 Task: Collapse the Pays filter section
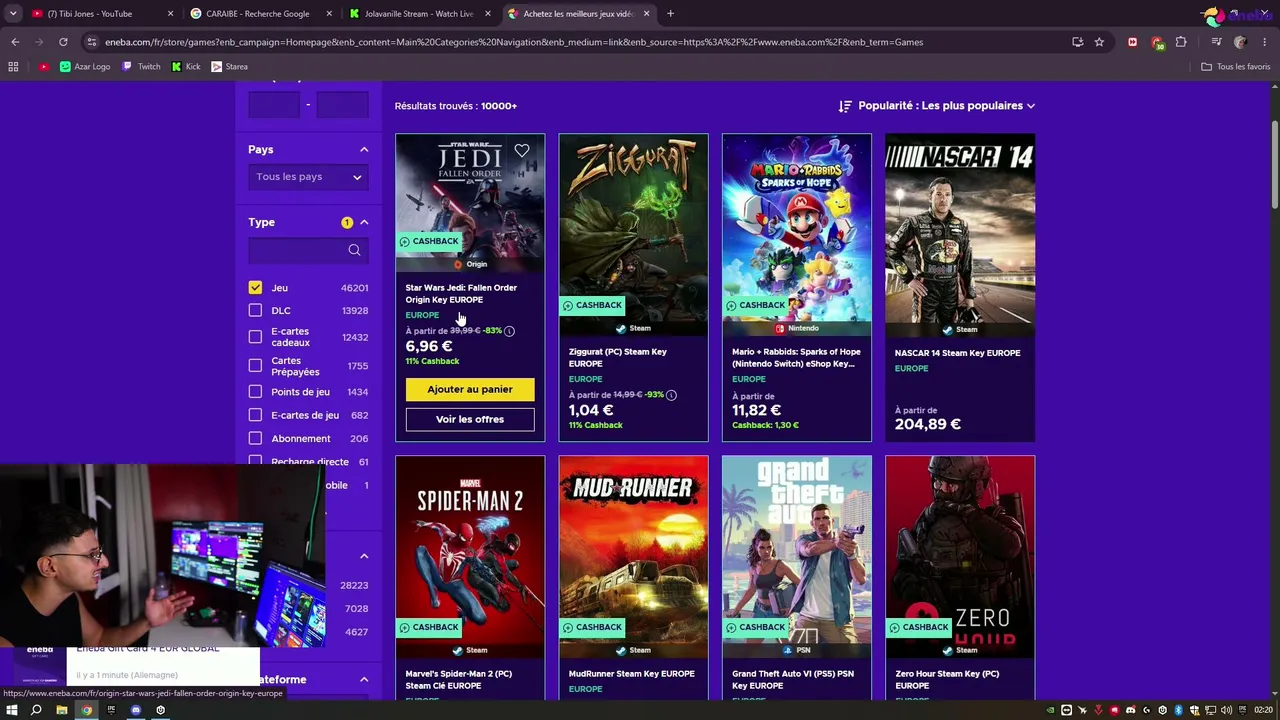tap(364, 150)
